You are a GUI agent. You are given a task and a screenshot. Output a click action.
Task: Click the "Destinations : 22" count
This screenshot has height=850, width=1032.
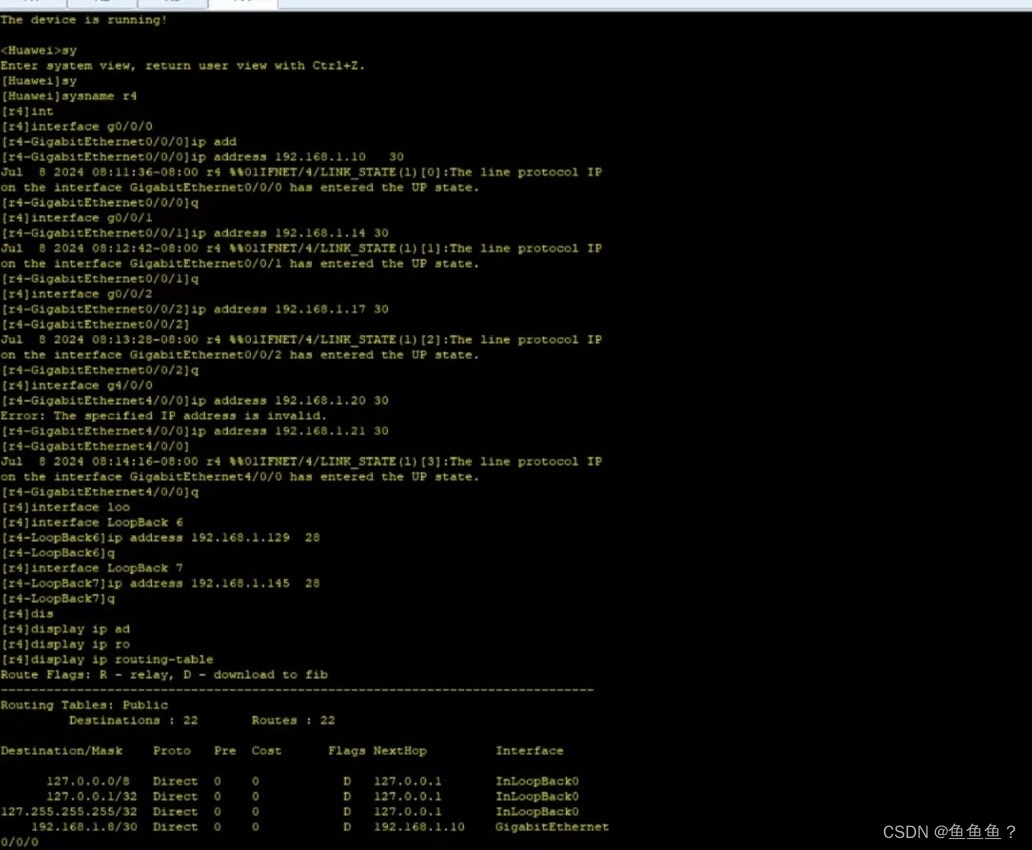pos(134,720)
